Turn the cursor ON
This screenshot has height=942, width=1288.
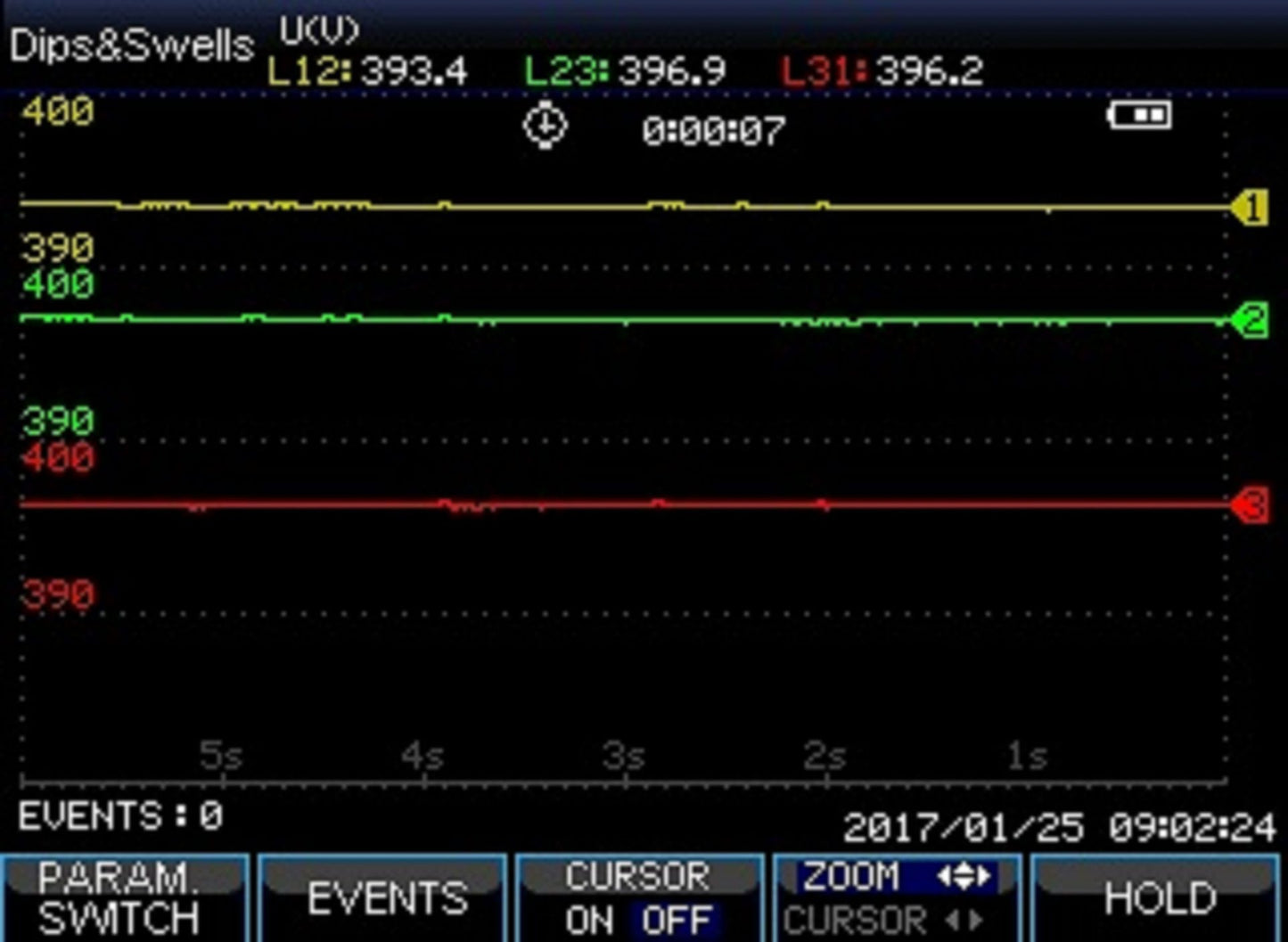point(588,921)
